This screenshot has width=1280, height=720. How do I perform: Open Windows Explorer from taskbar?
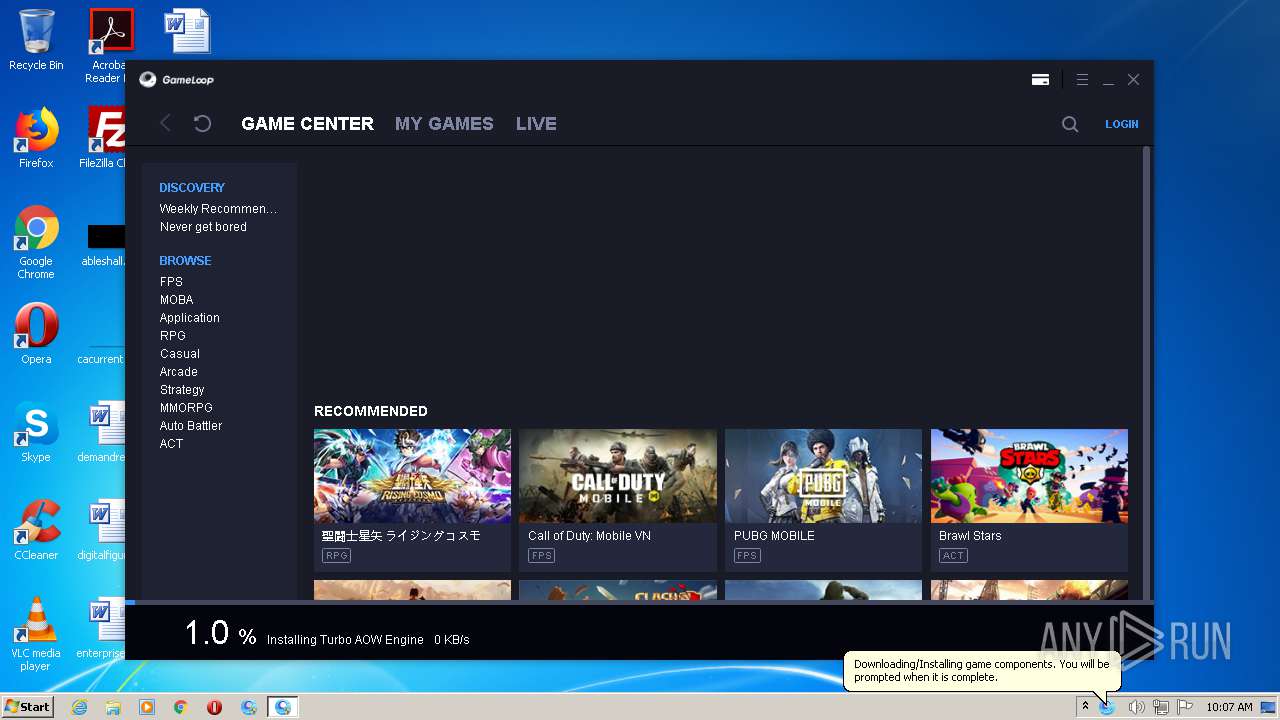point(113,707)
